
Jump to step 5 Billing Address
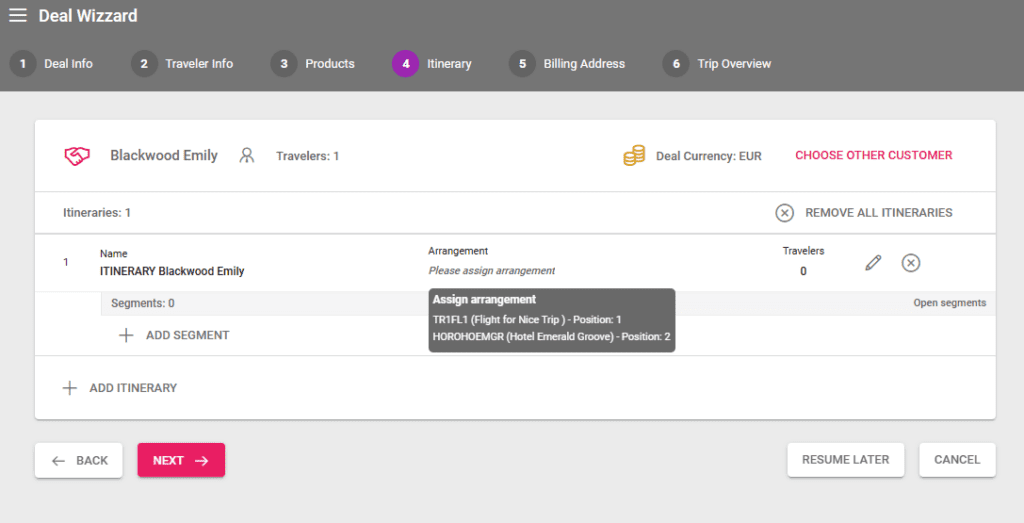coord(568,64)
